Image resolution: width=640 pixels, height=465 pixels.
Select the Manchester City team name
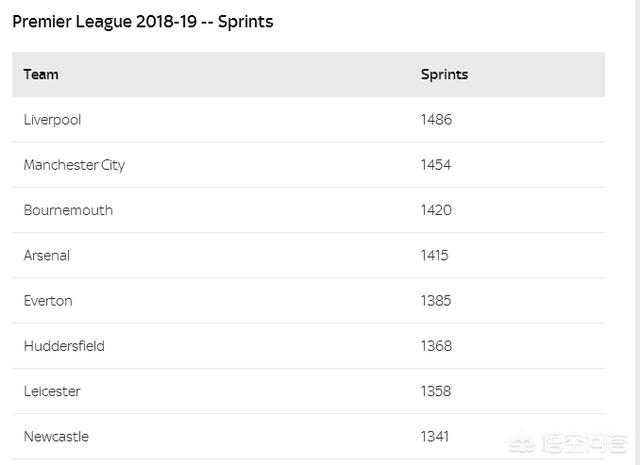(x=74, y=165)
